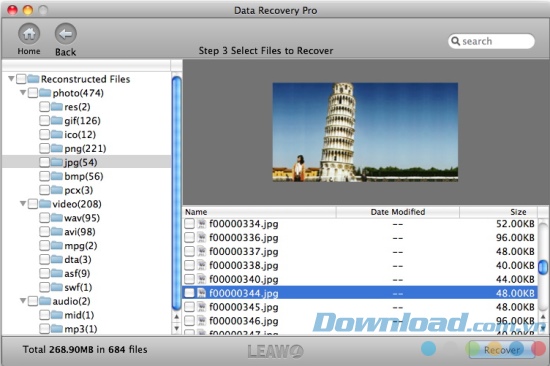
Task: Tick the avi(98) checkbox
Action: pos(44,232)
